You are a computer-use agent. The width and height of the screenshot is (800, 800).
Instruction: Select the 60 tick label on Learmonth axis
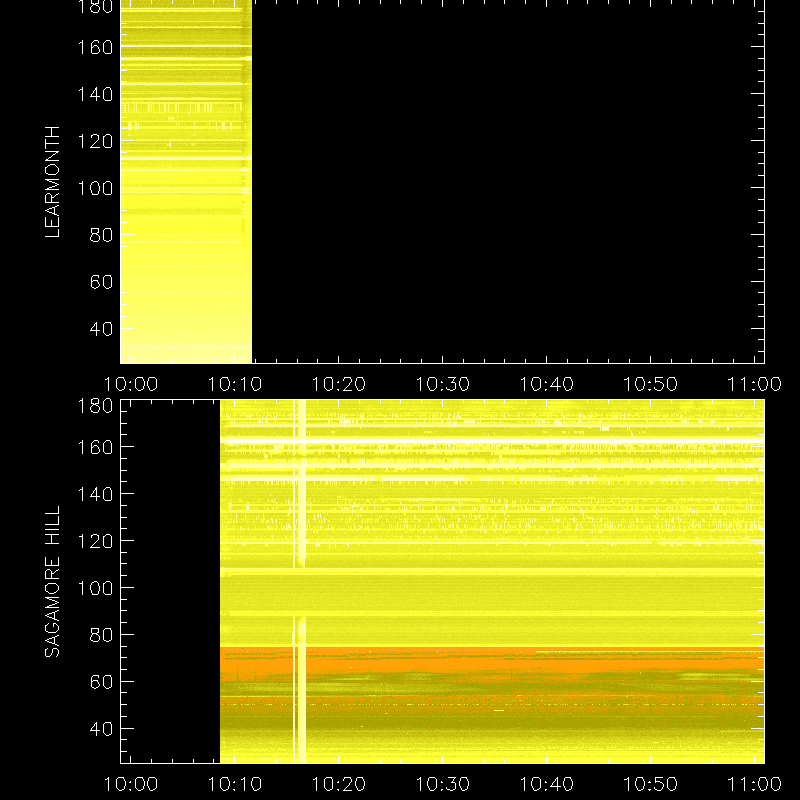click(101, 282)
